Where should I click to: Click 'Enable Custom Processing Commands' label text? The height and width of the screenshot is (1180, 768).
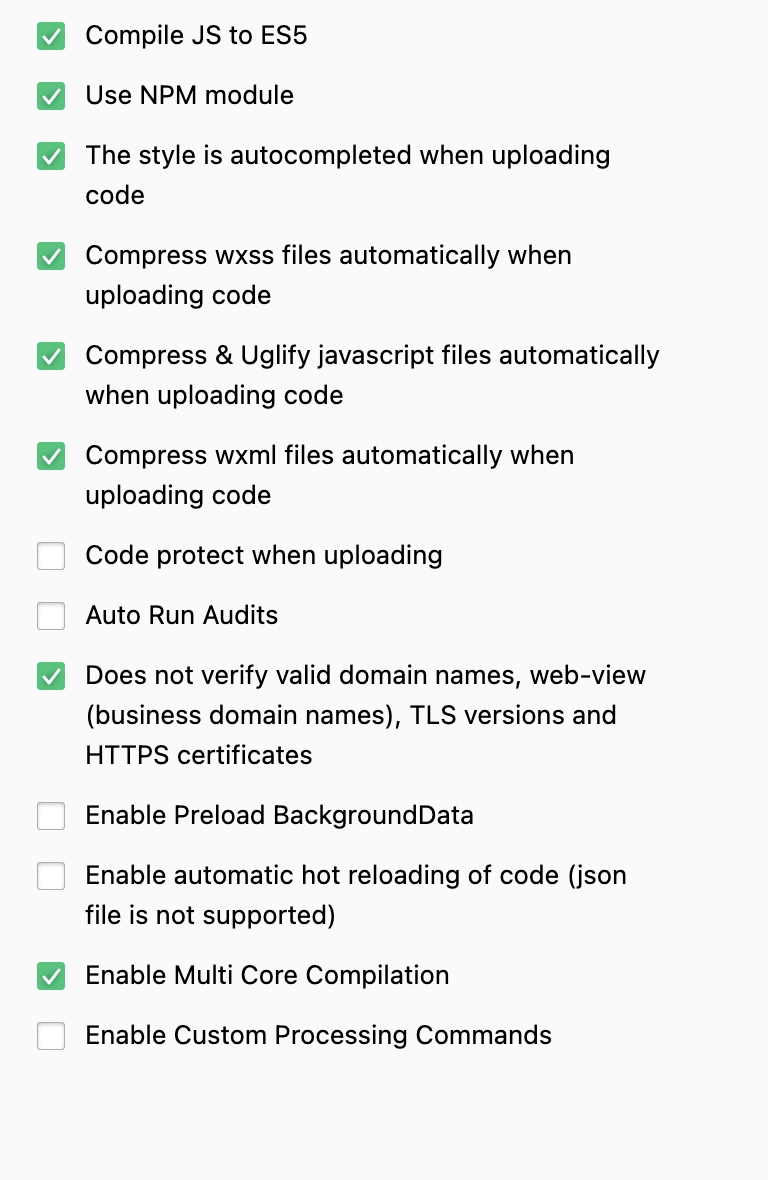coord(318,1035)
